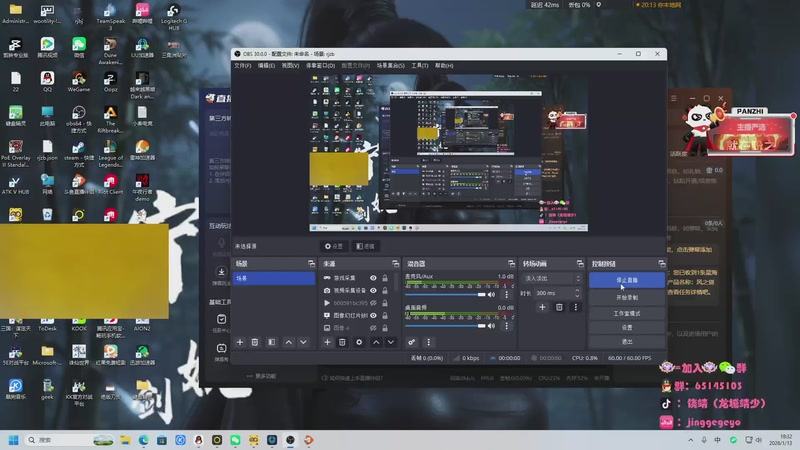800x450 pixels.
Task: Open the QQ desktop shortcut
Action: (x=47, y=81)
